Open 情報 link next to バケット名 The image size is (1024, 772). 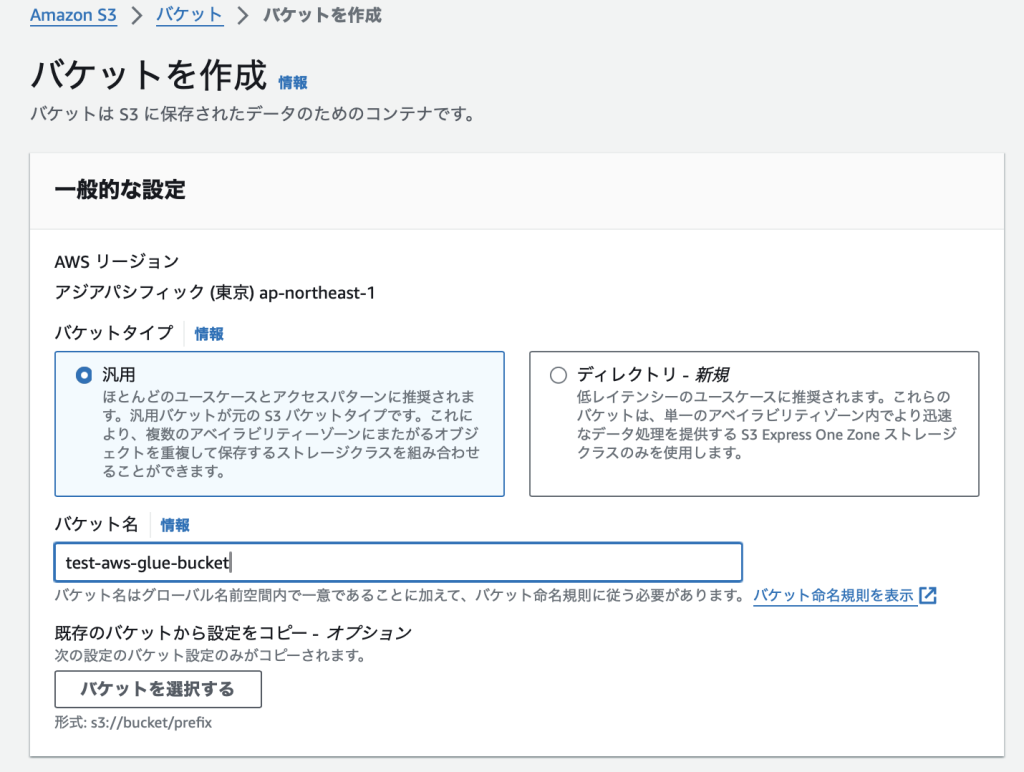(x=175, y=525)
